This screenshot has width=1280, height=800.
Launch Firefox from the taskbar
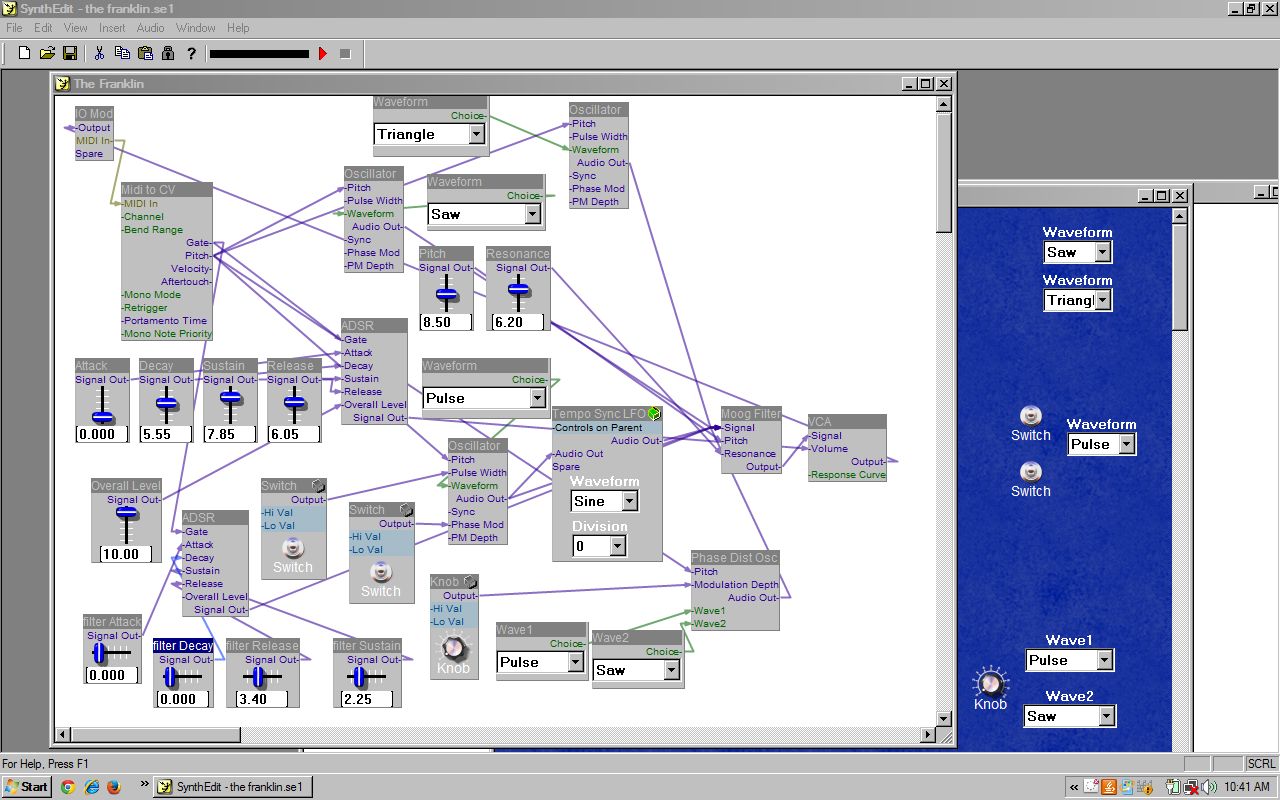tap(113, 787)
